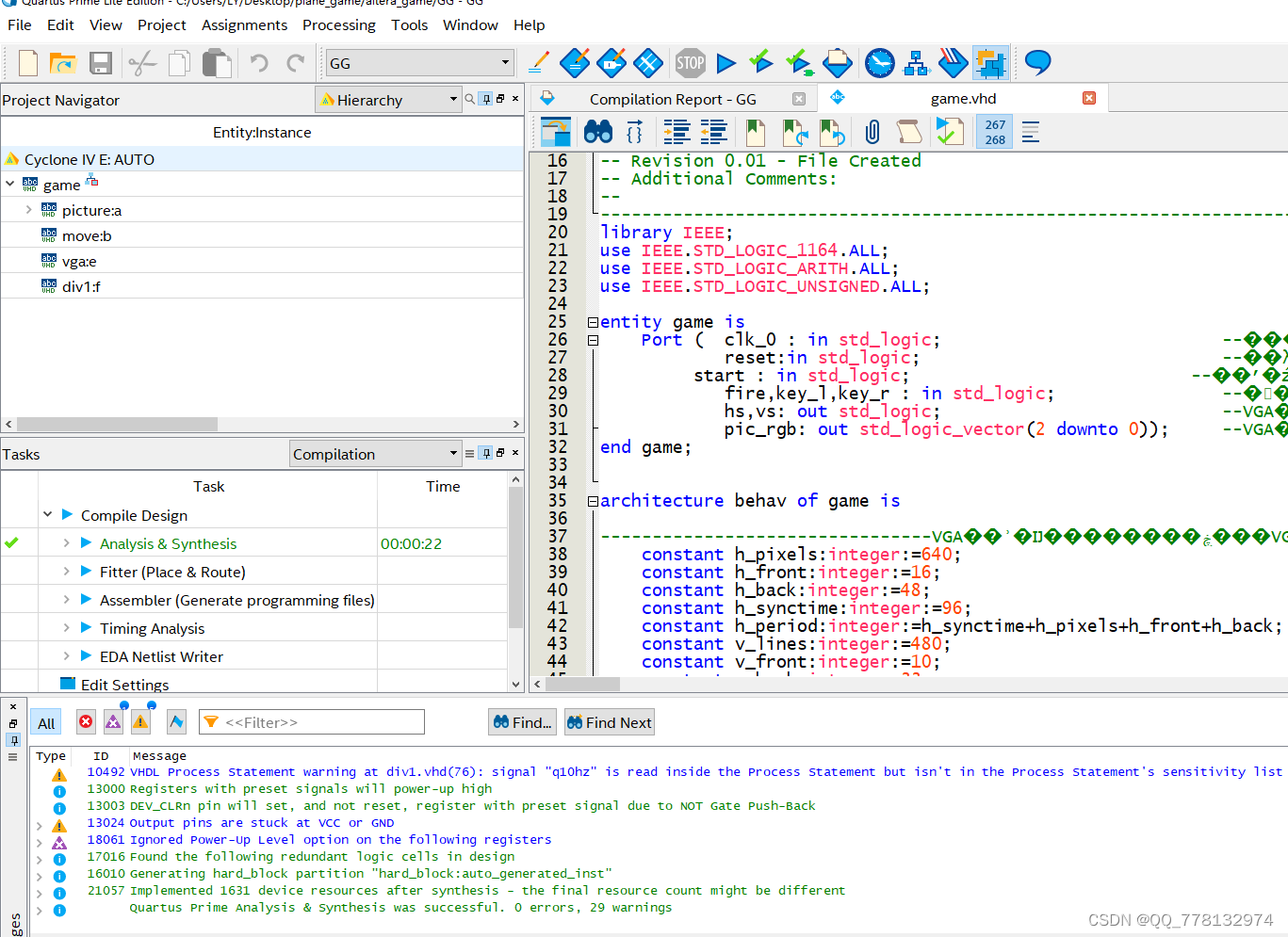1288x937 pixels.
Task: Expand the picture:a instance
Action: coord(29,209)
